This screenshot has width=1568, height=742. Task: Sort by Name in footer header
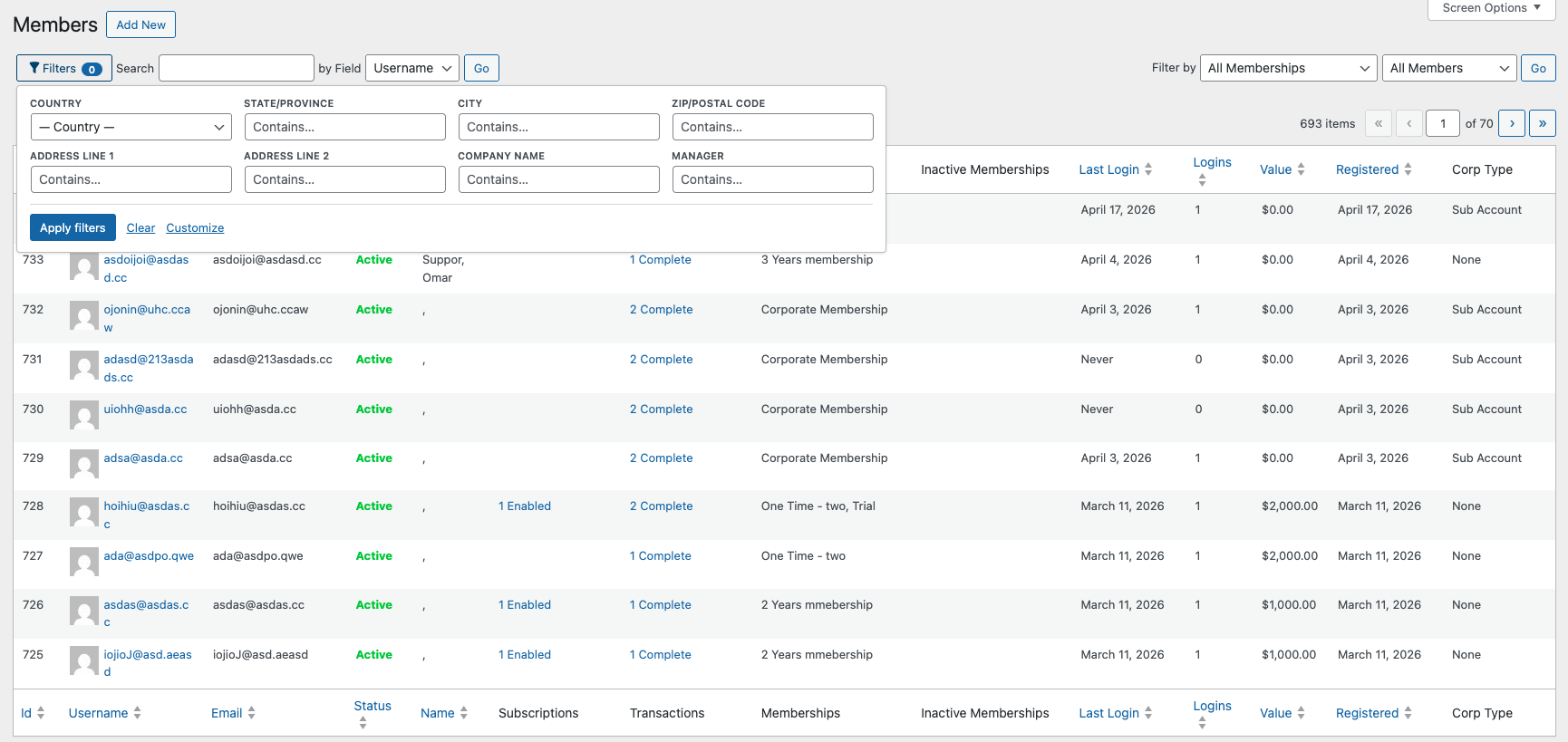[444, 713]
